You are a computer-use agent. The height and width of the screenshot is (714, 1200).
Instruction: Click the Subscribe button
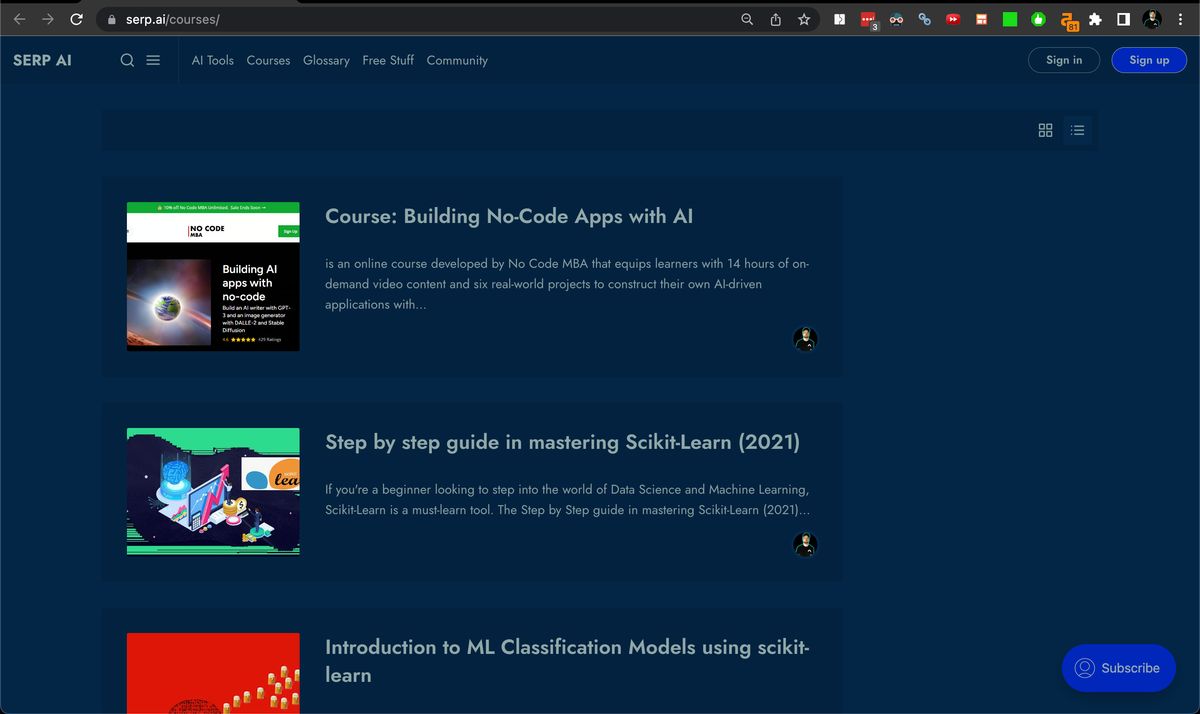point(1118,668)
